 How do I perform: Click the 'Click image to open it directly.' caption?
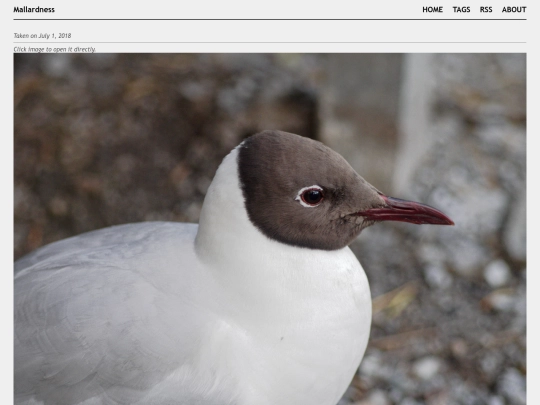54,49
